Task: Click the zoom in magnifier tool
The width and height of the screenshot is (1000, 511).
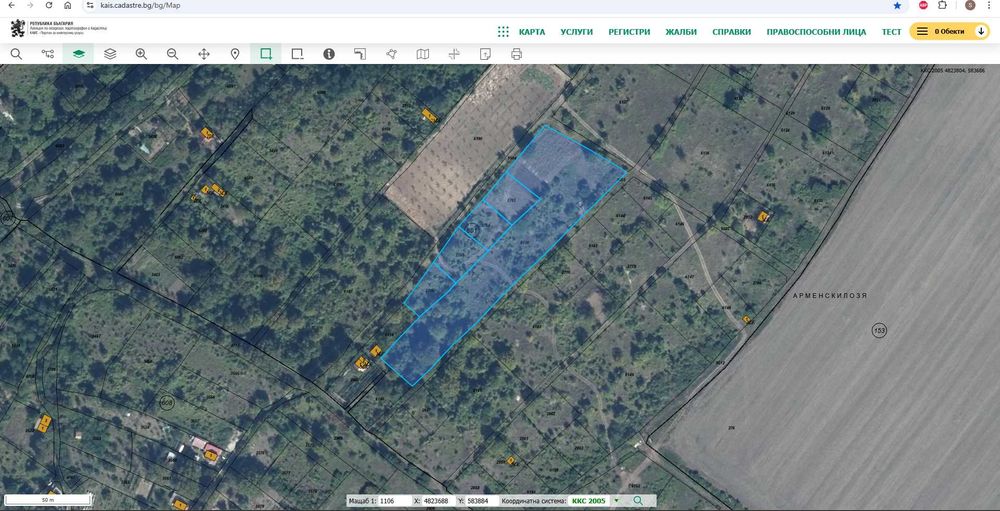Action: 141,54
